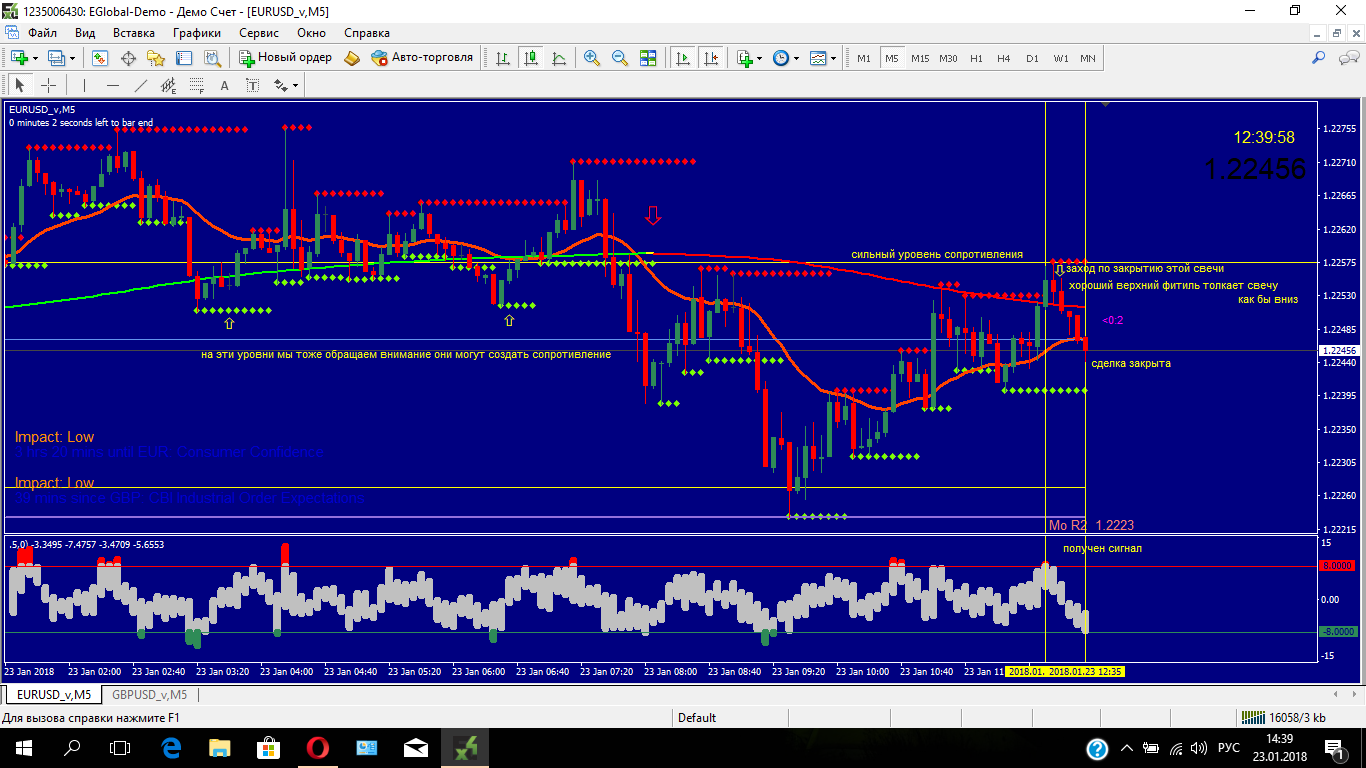1366x768 pixels.
Task: Draw a trendline with the diagonal line tool
Action: (x=140, y=85)
